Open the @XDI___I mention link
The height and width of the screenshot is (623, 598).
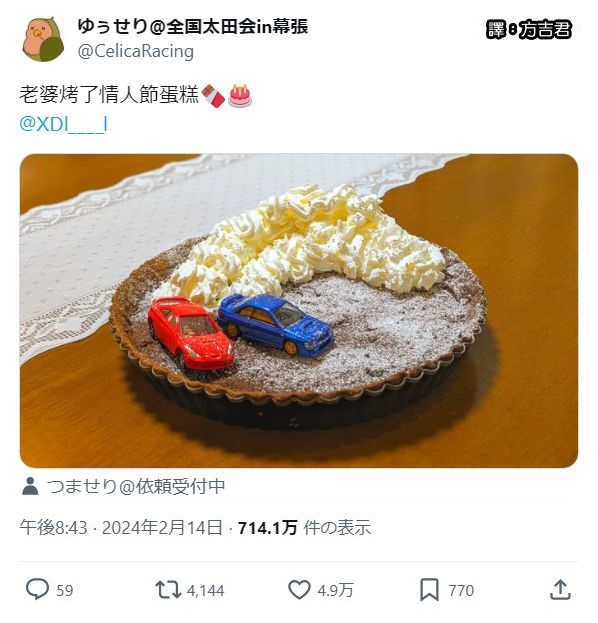[x=63, y=124]
